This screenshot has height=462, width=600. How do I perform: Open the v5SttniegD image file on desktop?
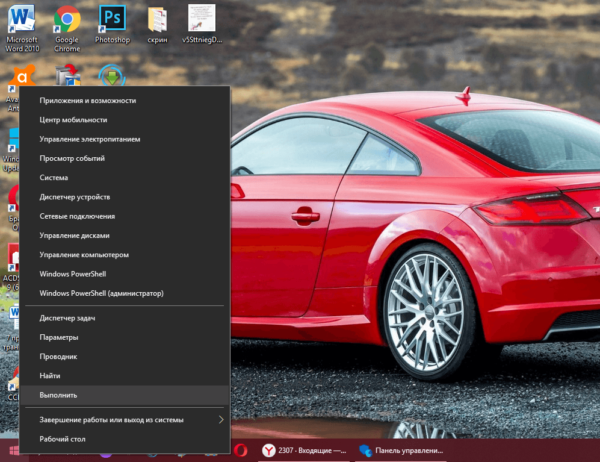click(x=202, y=24)
